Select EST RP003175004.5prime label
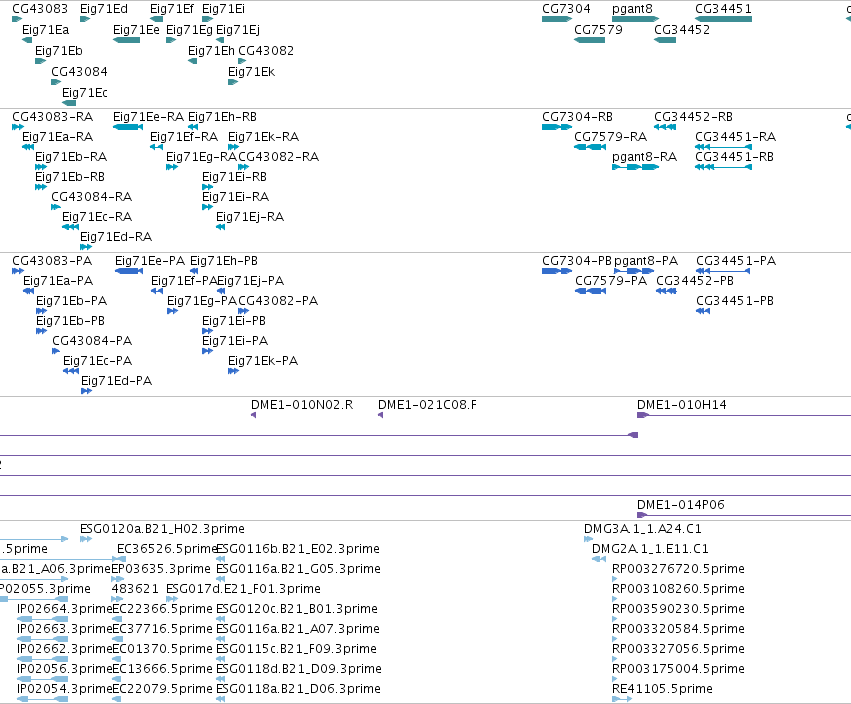Image resolution: width=851 pixels, height=704 pixels. point(678,669)
